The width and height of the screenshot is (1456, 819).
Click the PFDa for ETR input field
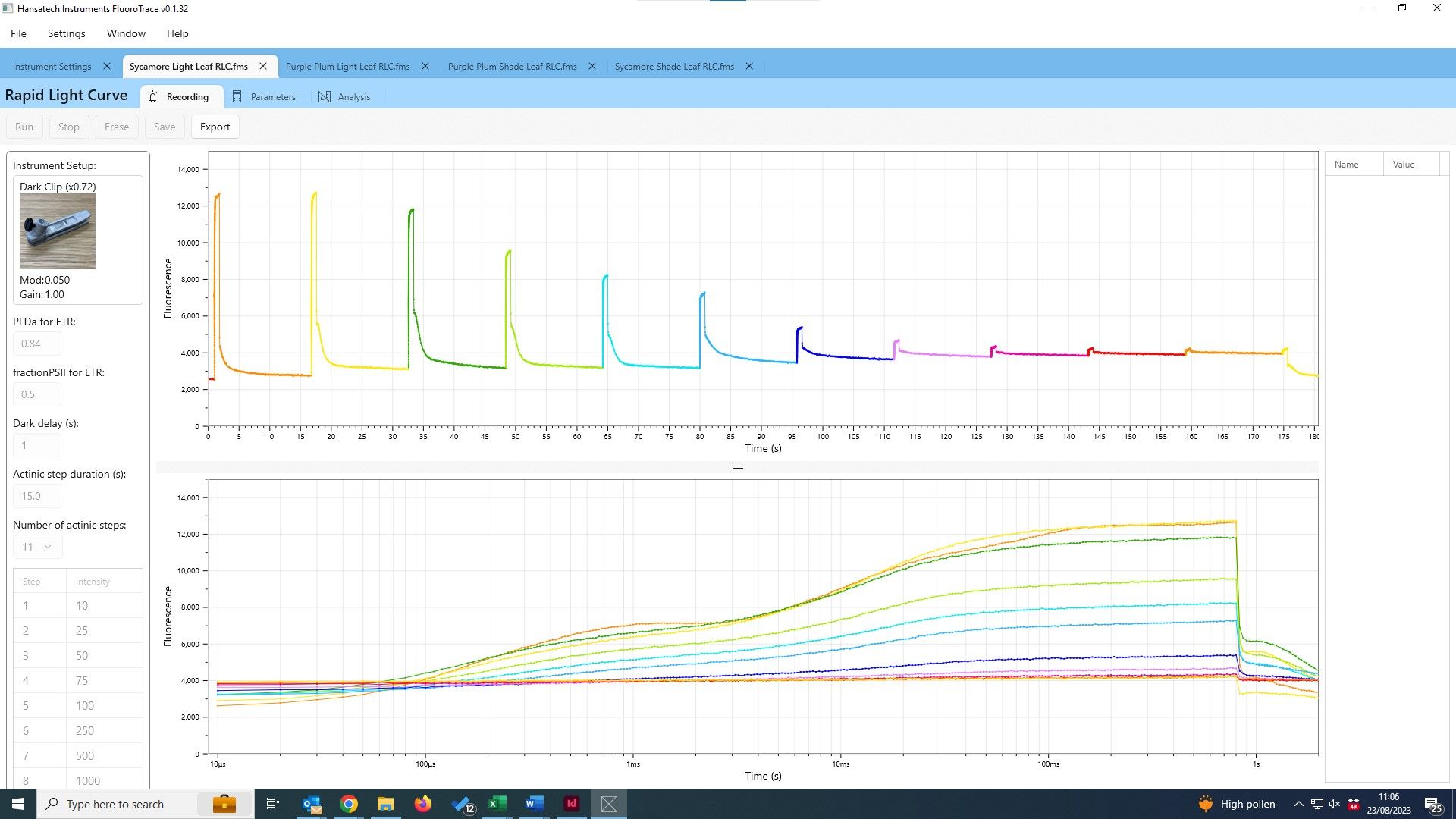pos(36,344)
